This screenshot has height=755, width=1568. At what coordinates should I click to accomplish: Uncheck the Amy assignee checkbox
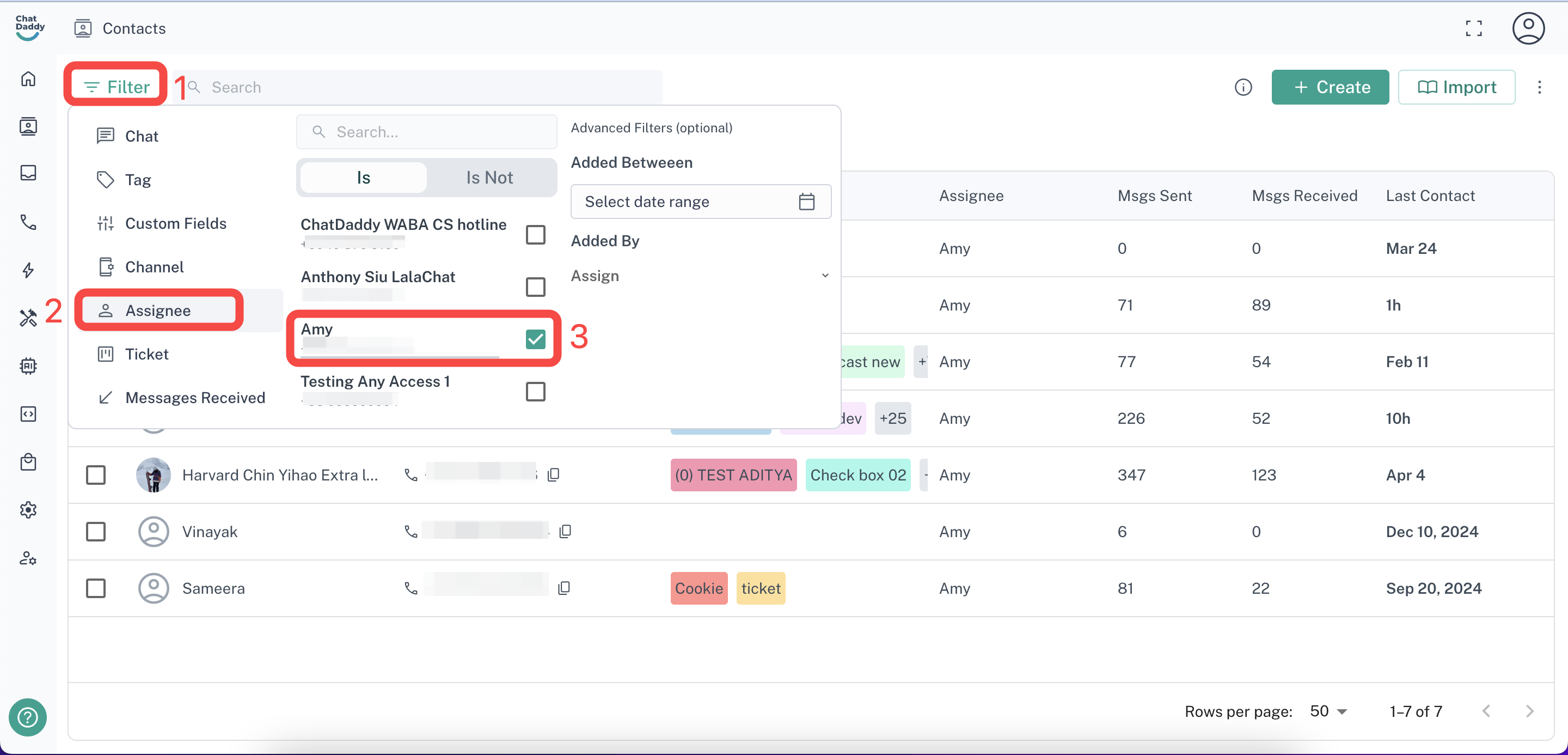[535, 339]
